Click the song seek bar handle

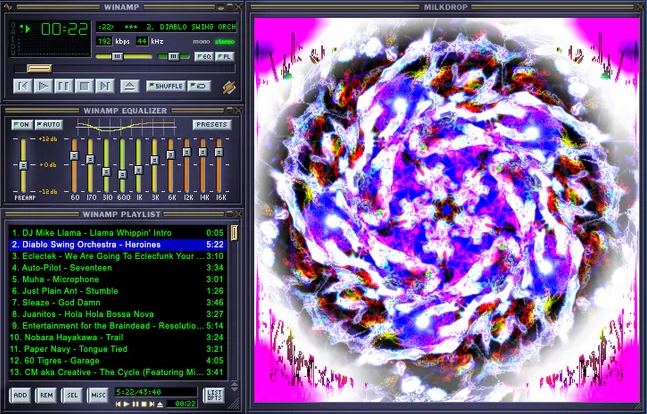pyautogui.click(x=40, y=68)
